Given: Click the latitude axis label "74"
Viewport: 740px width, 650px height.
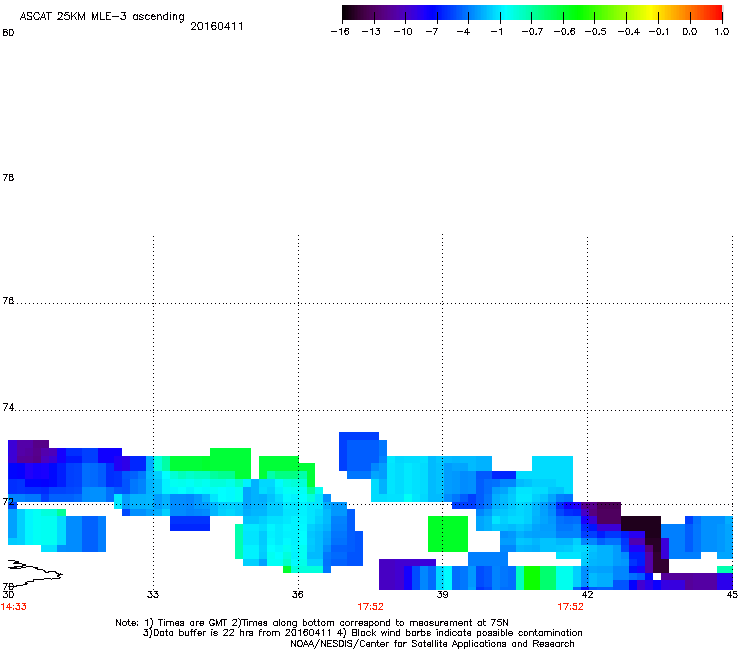Looking at the screenshot, I should click(x=8, y=407).
